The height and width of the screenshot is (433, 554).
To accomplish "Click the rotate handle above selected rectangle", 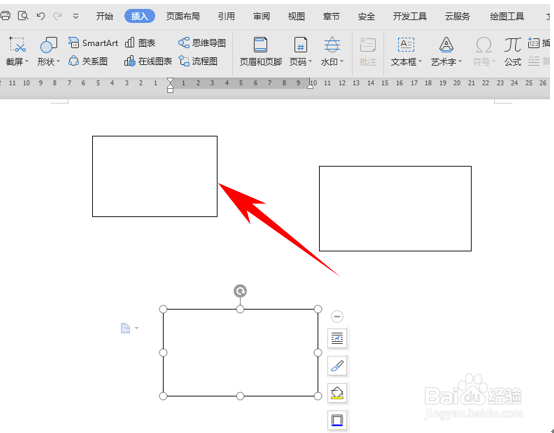I will tap(240, 291).
